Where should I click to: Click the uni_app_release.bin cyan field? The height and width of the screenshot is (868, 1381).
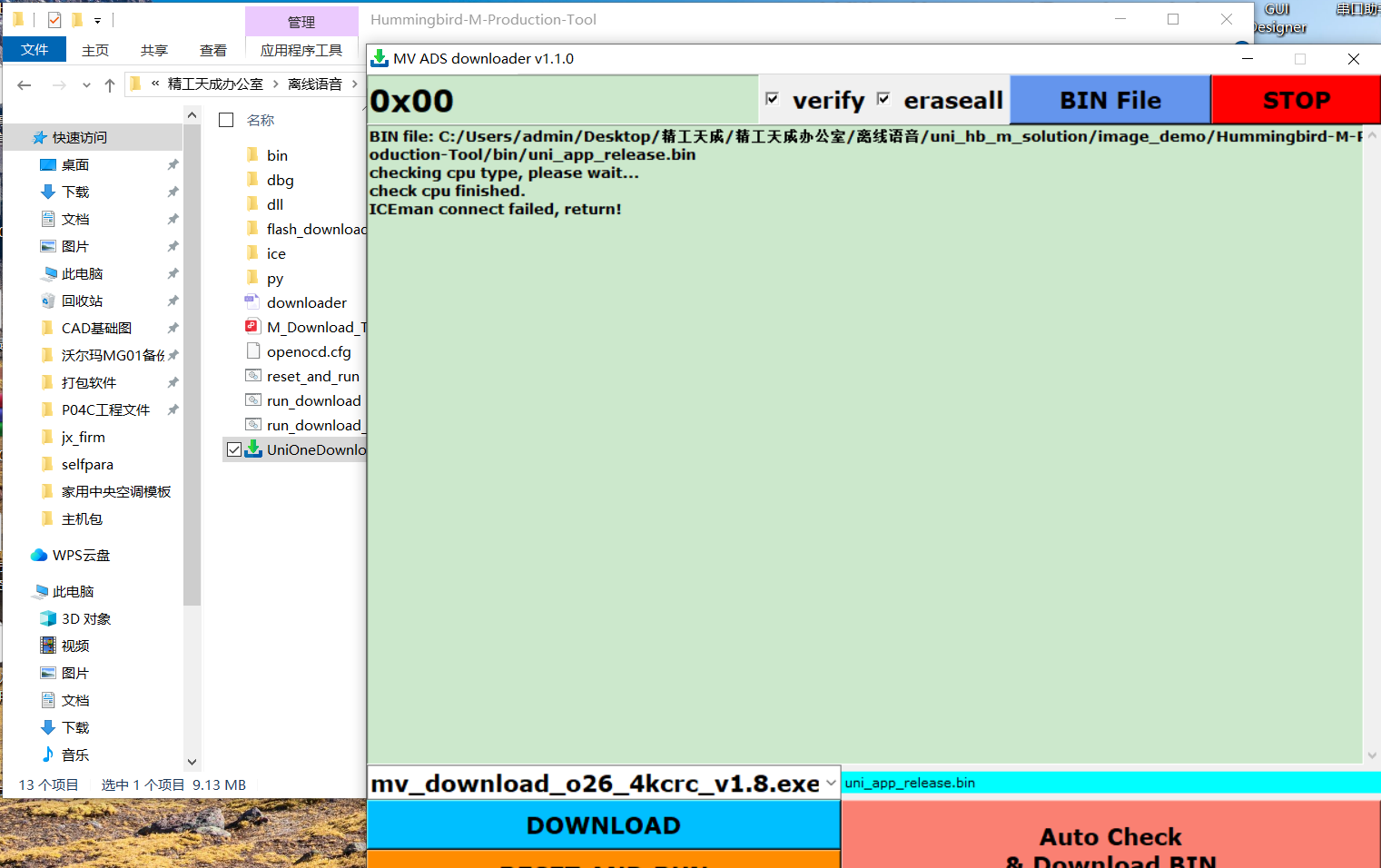(x=1110, y=783)
